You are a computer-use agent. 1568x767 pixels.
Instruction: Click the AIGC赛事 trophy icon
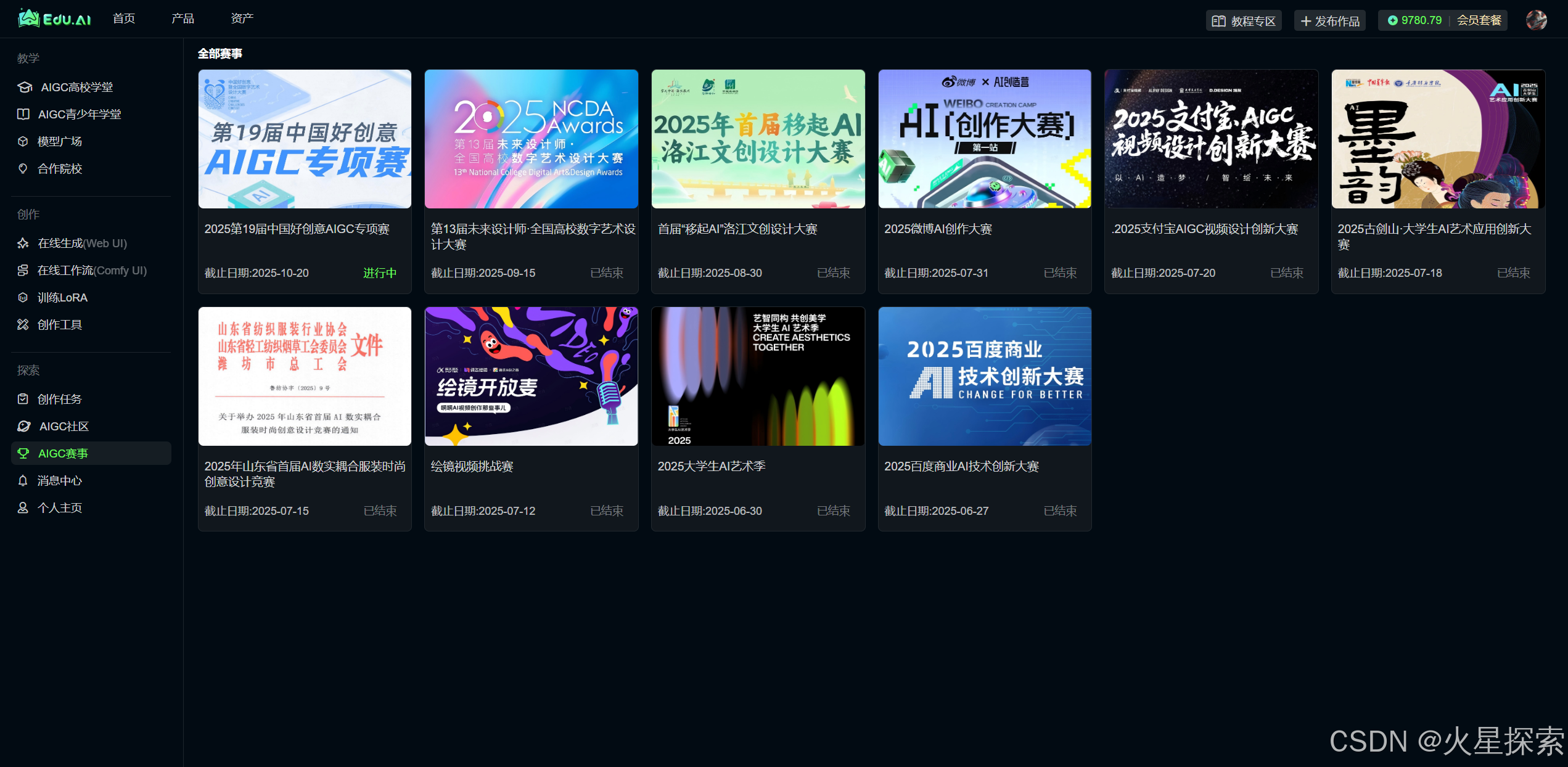click(x=23, y=453)
